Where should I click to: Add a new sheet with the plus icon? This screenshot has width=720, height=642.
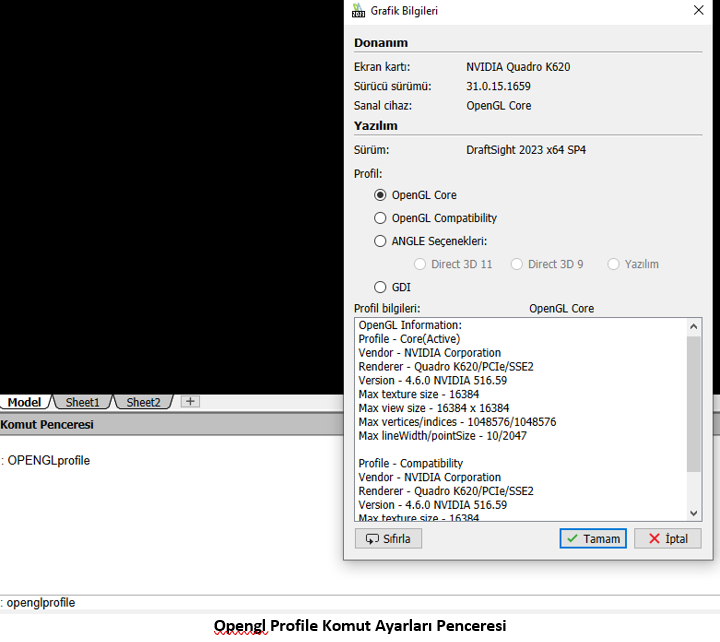190,401
